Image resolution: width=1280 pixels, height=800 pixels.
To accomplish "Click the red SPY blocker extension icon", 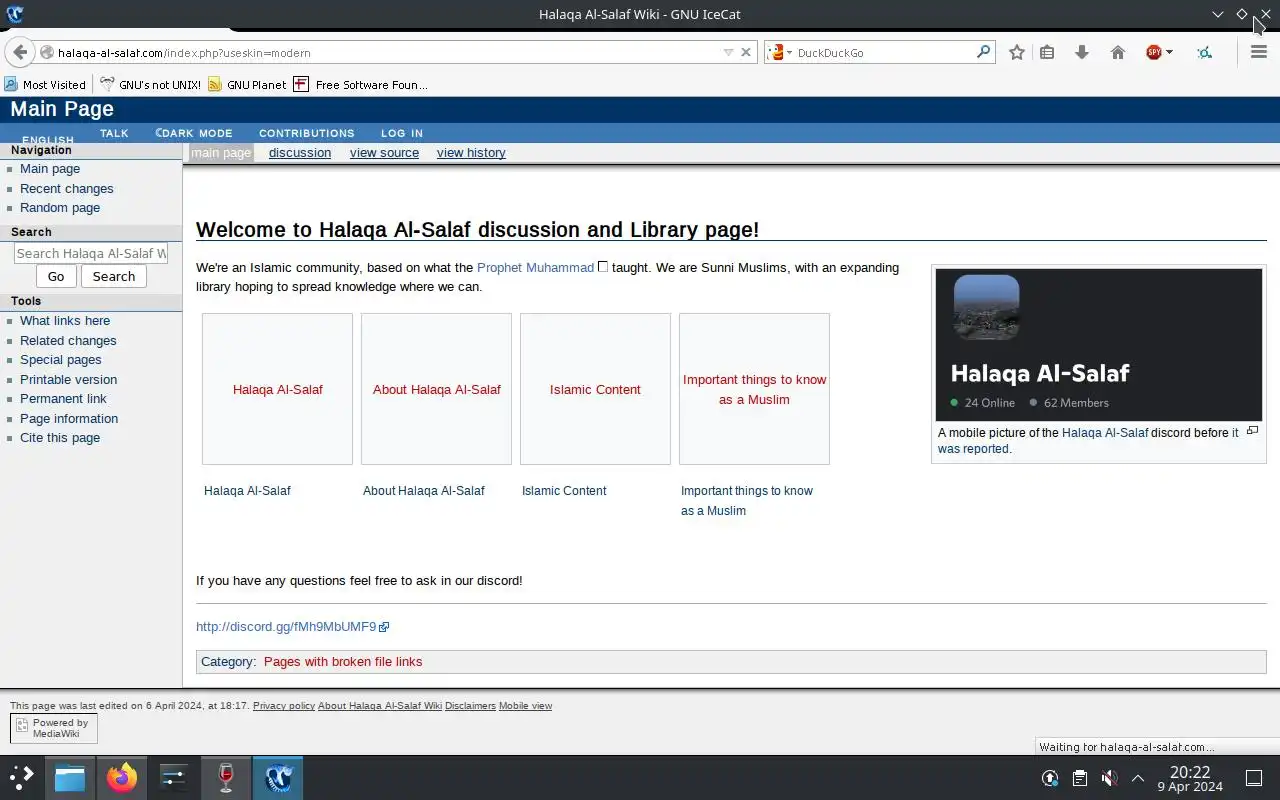I will [1154, 52].
